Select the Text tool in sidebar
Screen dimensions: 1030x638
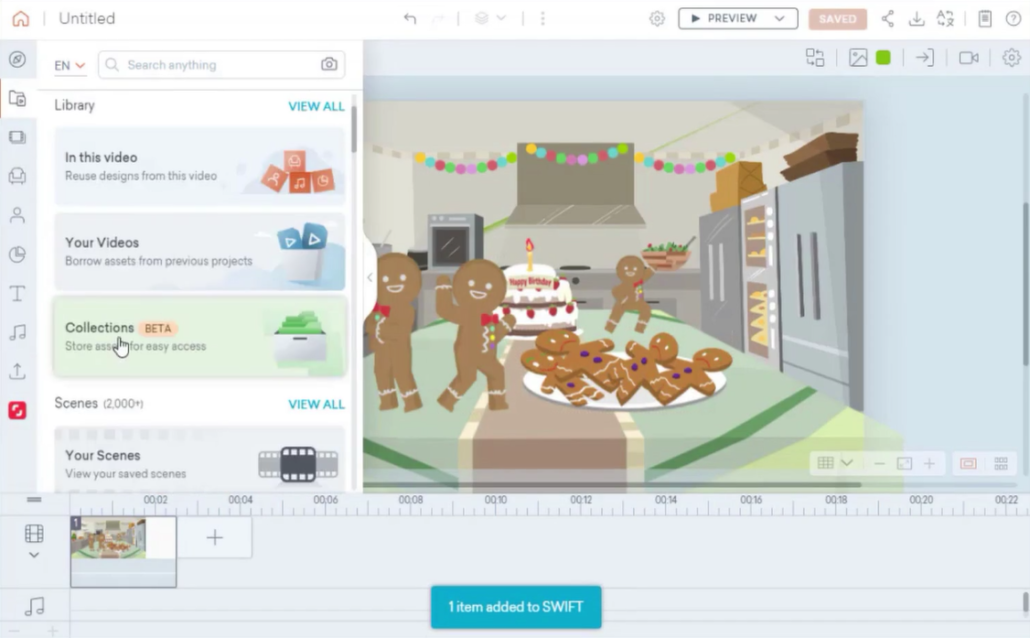click(x=17, y=293)
